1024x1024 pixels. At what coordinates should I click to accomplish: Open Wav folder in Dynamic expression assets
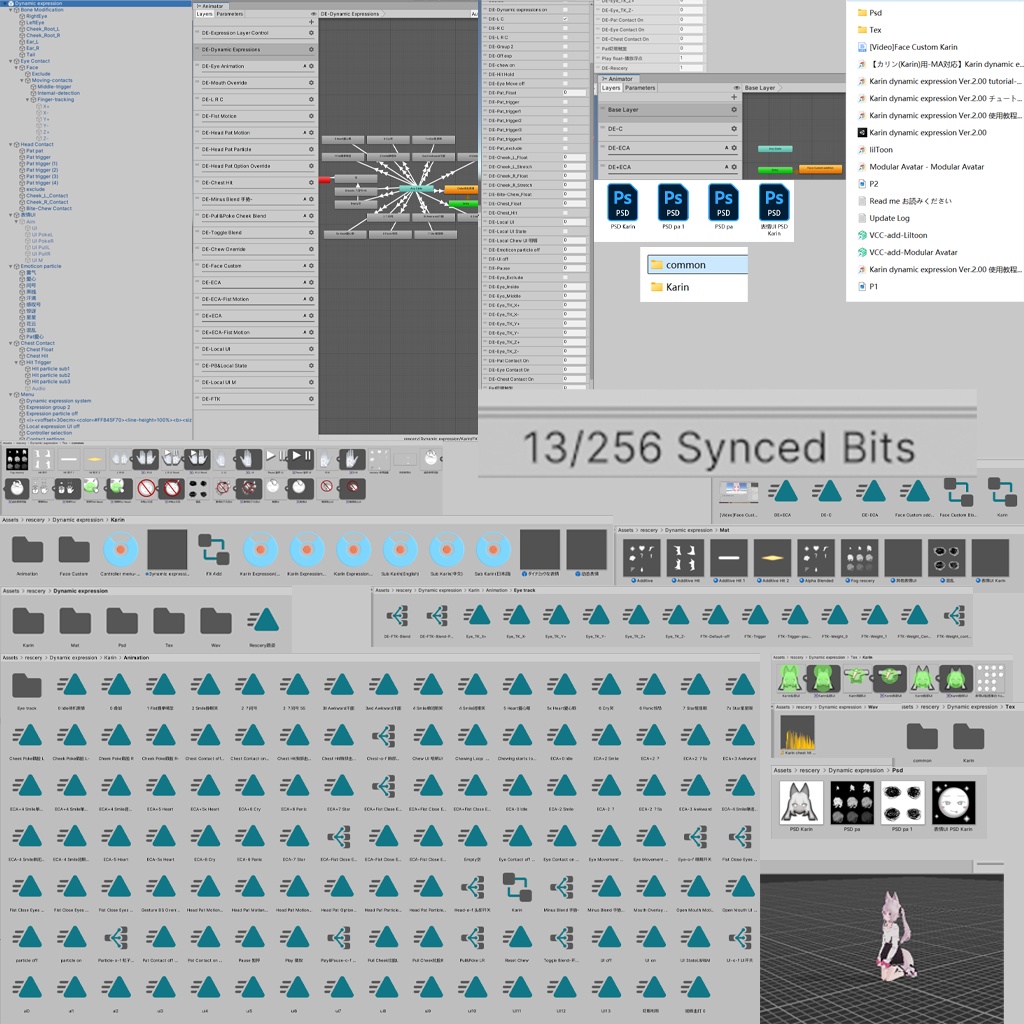tap(216, 626)
